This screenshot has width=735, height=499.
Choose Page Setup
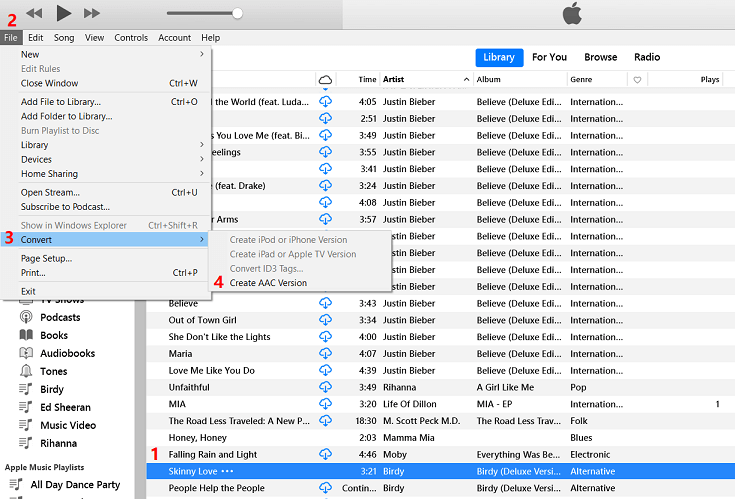pyautogui.click(x=105, y=258)
